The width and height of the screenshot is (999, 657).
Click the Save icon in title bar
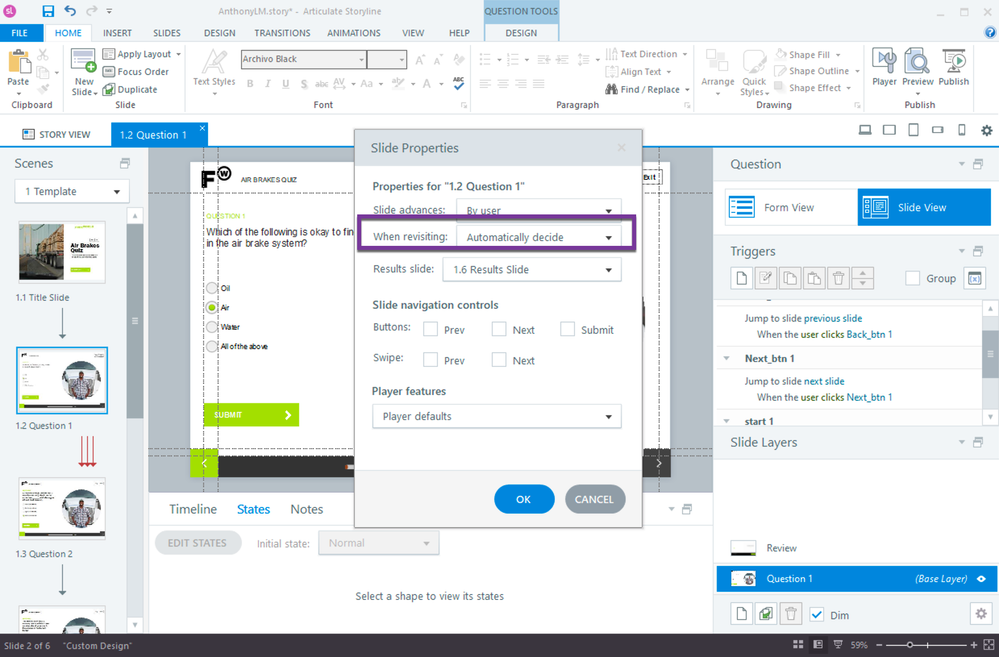tap(48, 11)
